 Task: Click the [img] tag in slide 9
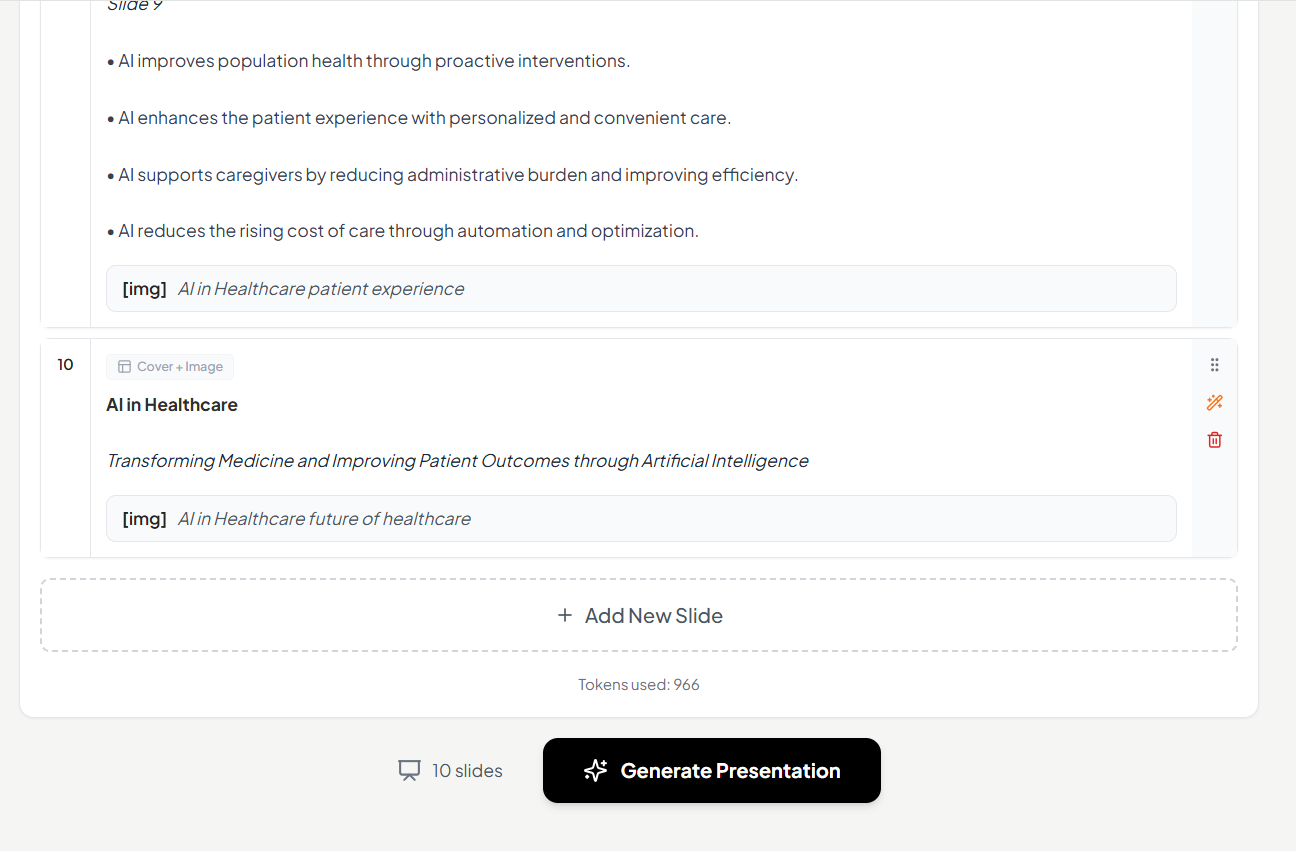pos(144,289)
